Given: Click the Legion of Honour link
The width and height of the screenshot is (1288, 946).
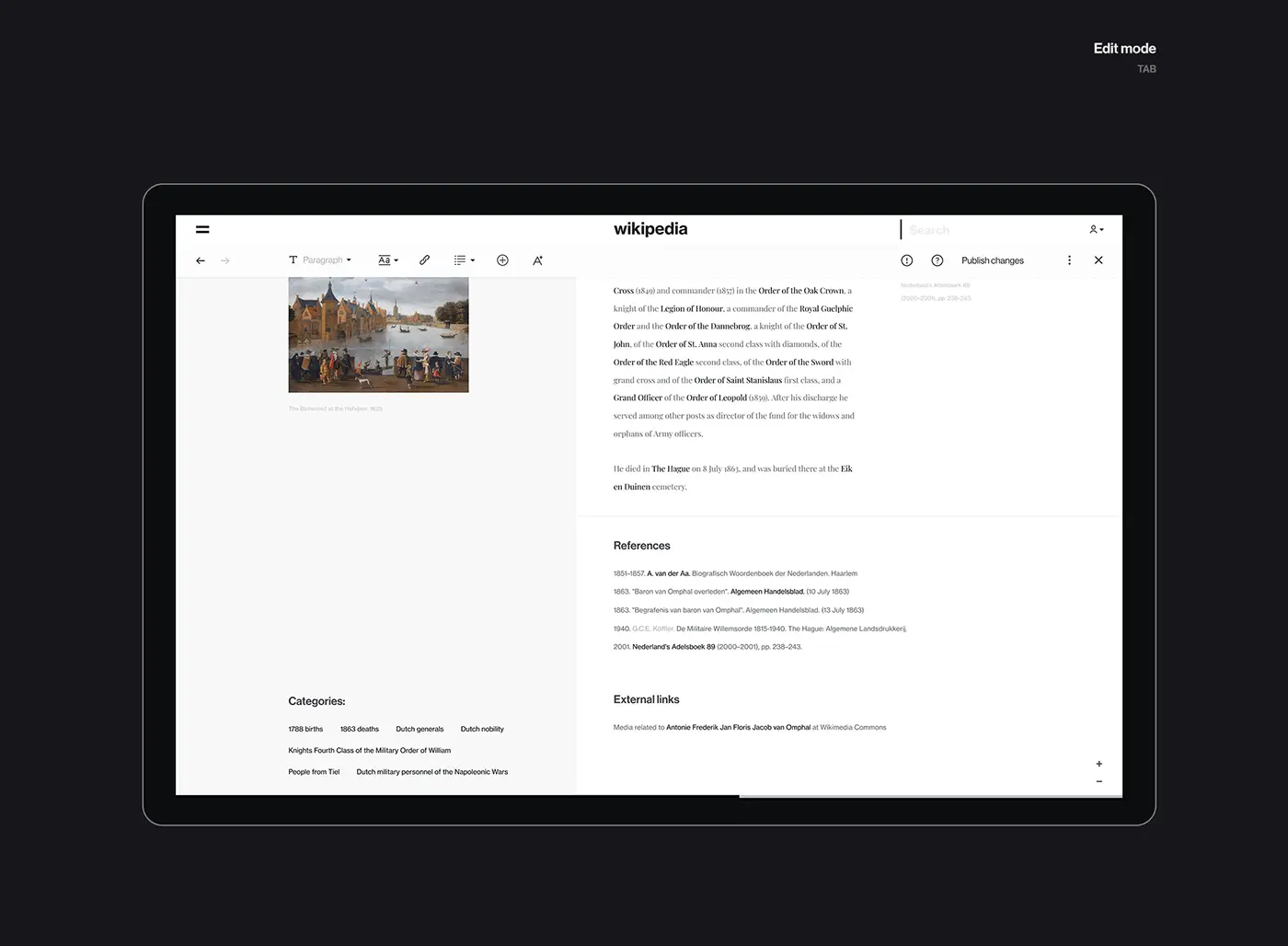Looking at the screenshot, I should pos(692,308).
